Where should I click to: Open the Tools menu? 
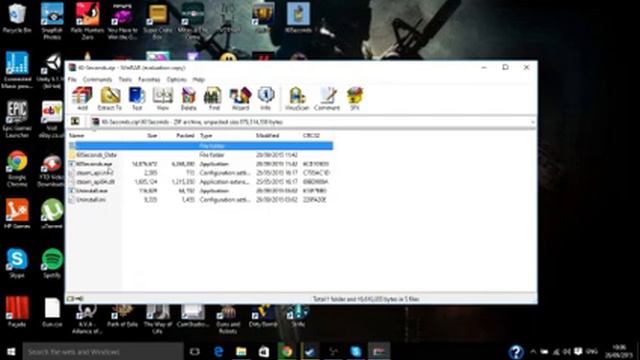pyautogui.click(x=125, y=79)
